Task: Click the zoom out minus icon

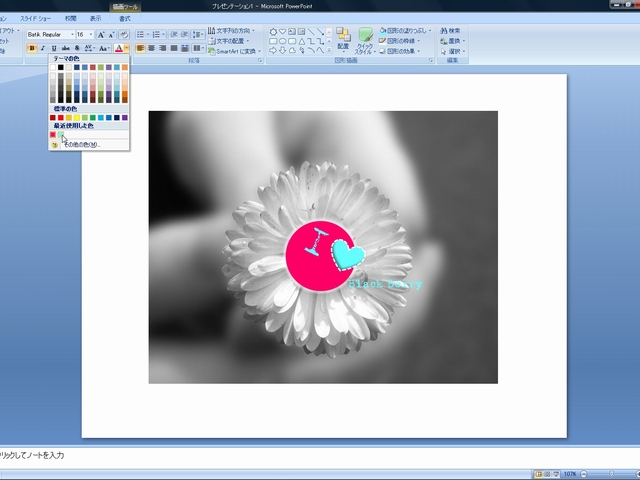Action: [x=584, y=473]
